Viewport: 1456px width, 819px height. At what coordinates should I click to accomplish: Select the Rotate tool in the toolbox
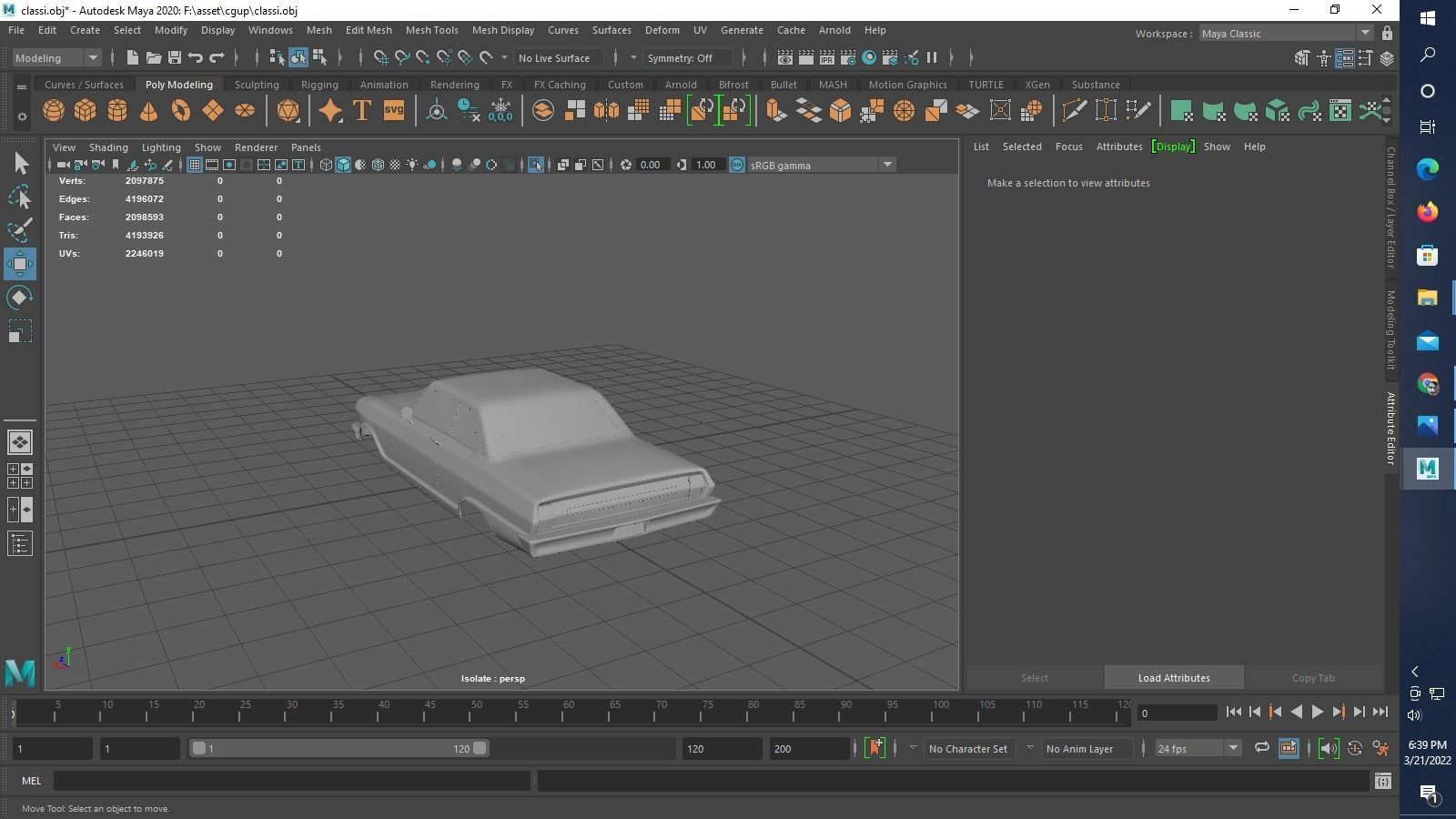[x=20, y=298]
